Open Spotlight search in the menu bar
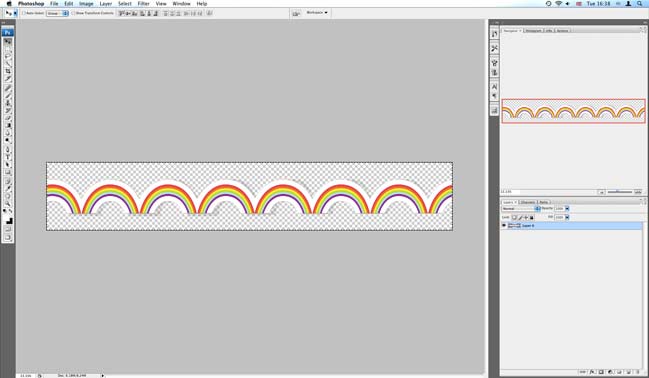Screen dimensions: 649x378 (639, 4)
